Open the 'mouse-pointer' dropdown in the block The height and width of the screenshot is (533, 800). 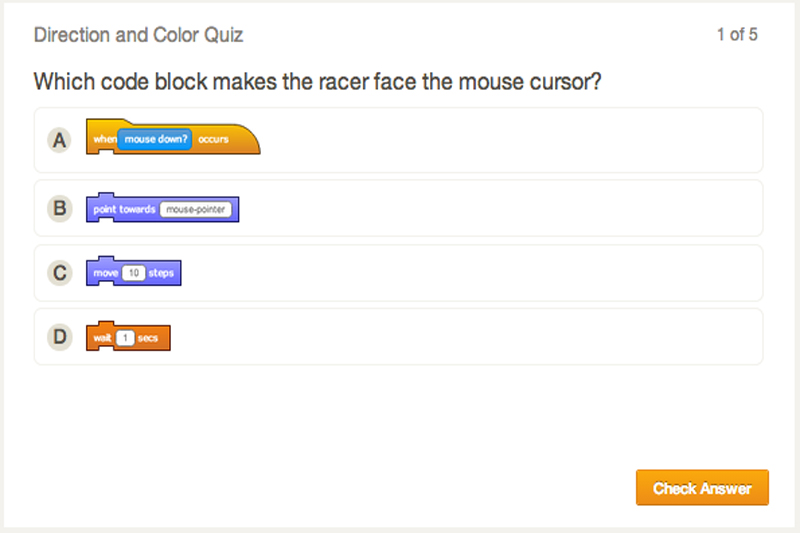point(196,210)
